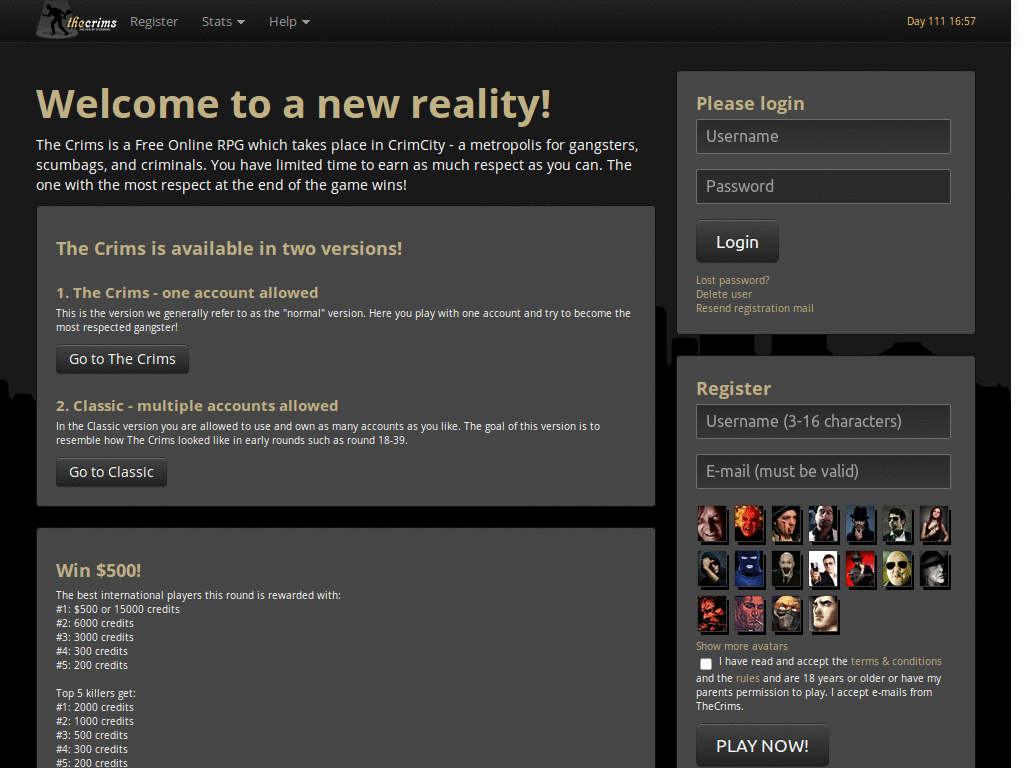Focus the Password field
This screenshot has width=1024, height=768.
(x=823, y=187)
